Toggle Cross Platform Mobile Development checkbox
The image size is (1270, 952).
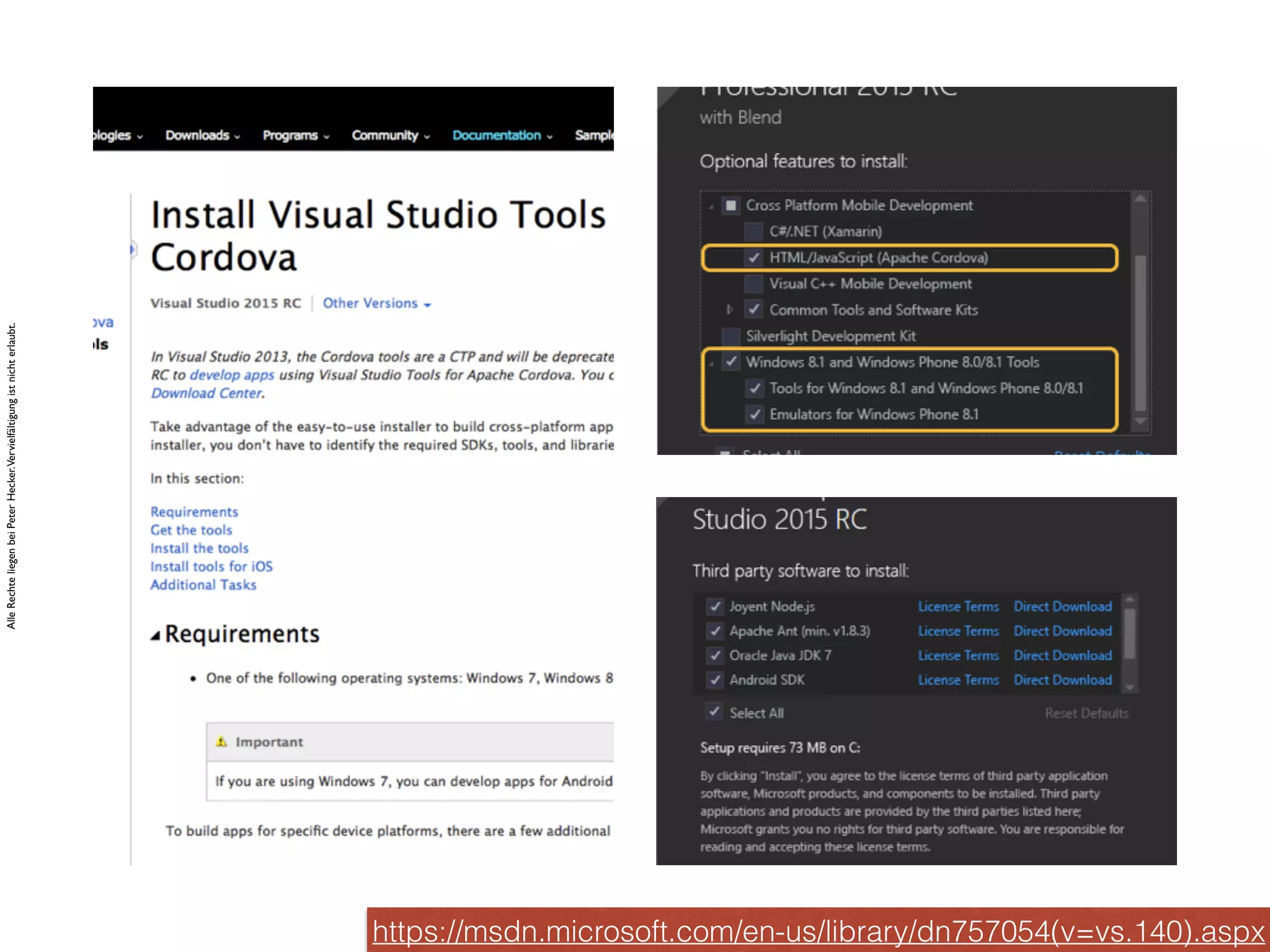tap(731, 205)
